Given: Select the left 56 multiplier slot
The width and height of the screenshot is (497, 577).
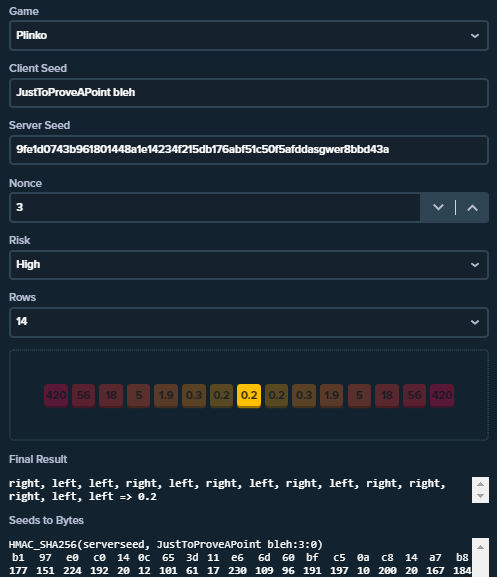Looking at the screenshot, I should click(x=84, y=396).
